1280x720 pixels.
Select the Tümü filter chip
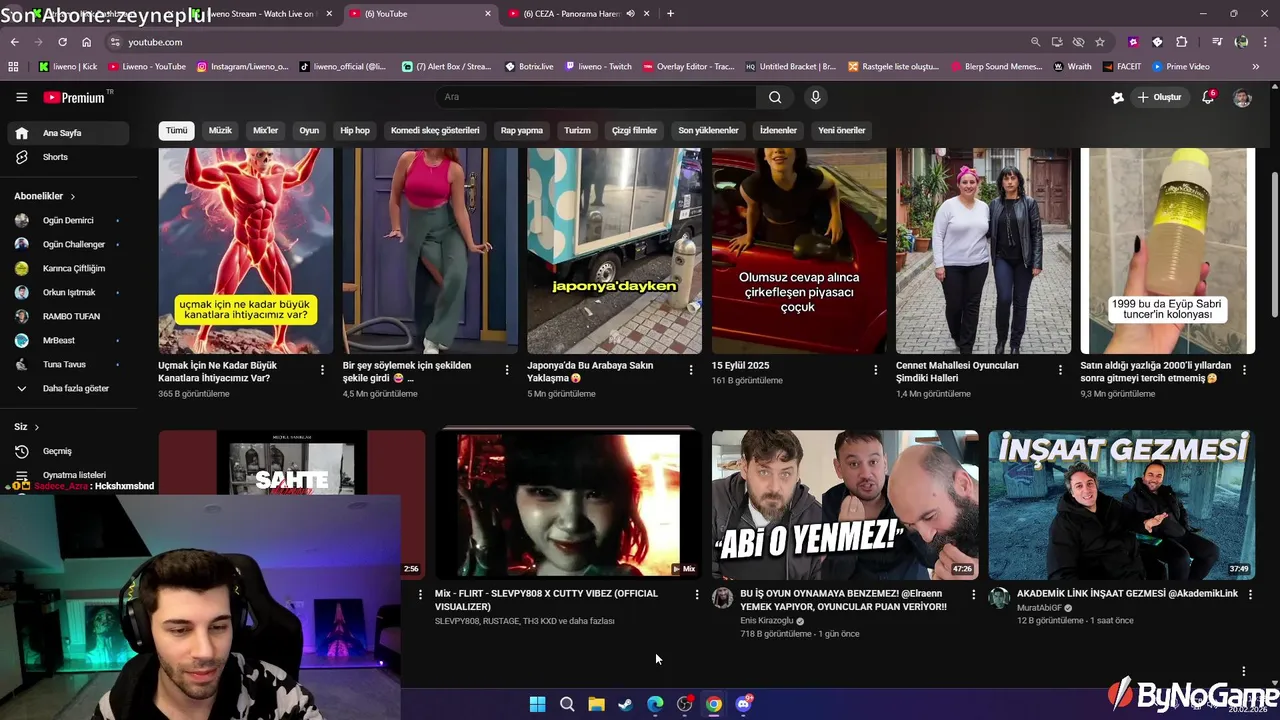(x=176, y=130)
